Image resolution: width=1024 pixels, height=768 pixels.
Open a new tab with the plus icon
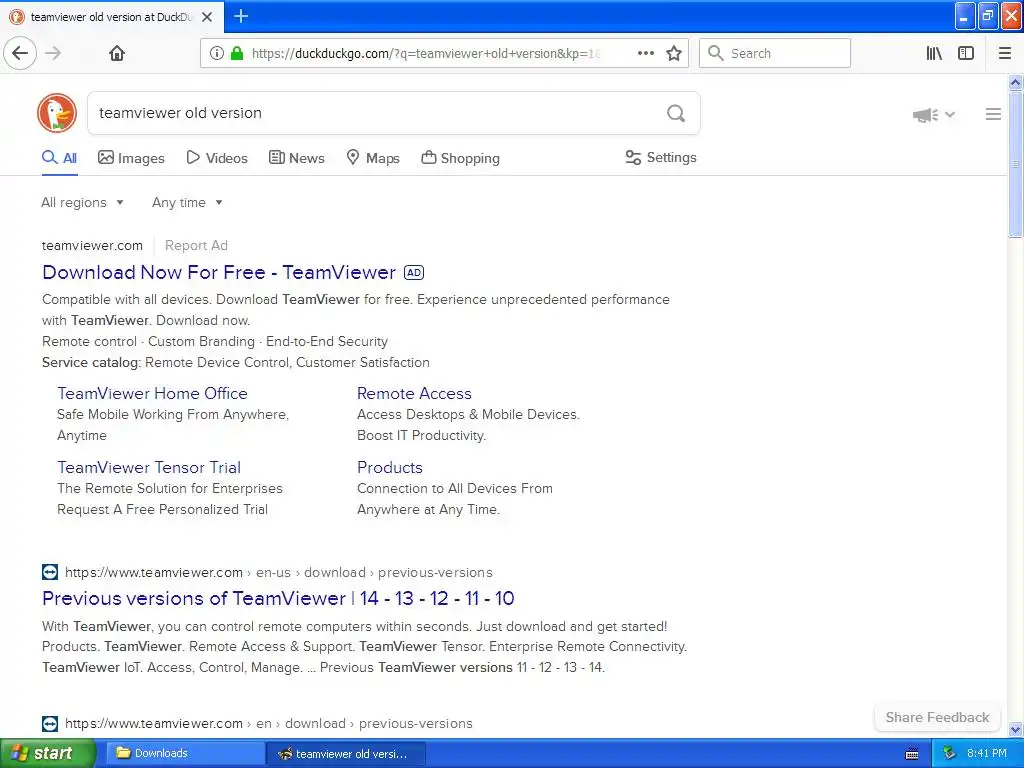(x=241, y=16)
